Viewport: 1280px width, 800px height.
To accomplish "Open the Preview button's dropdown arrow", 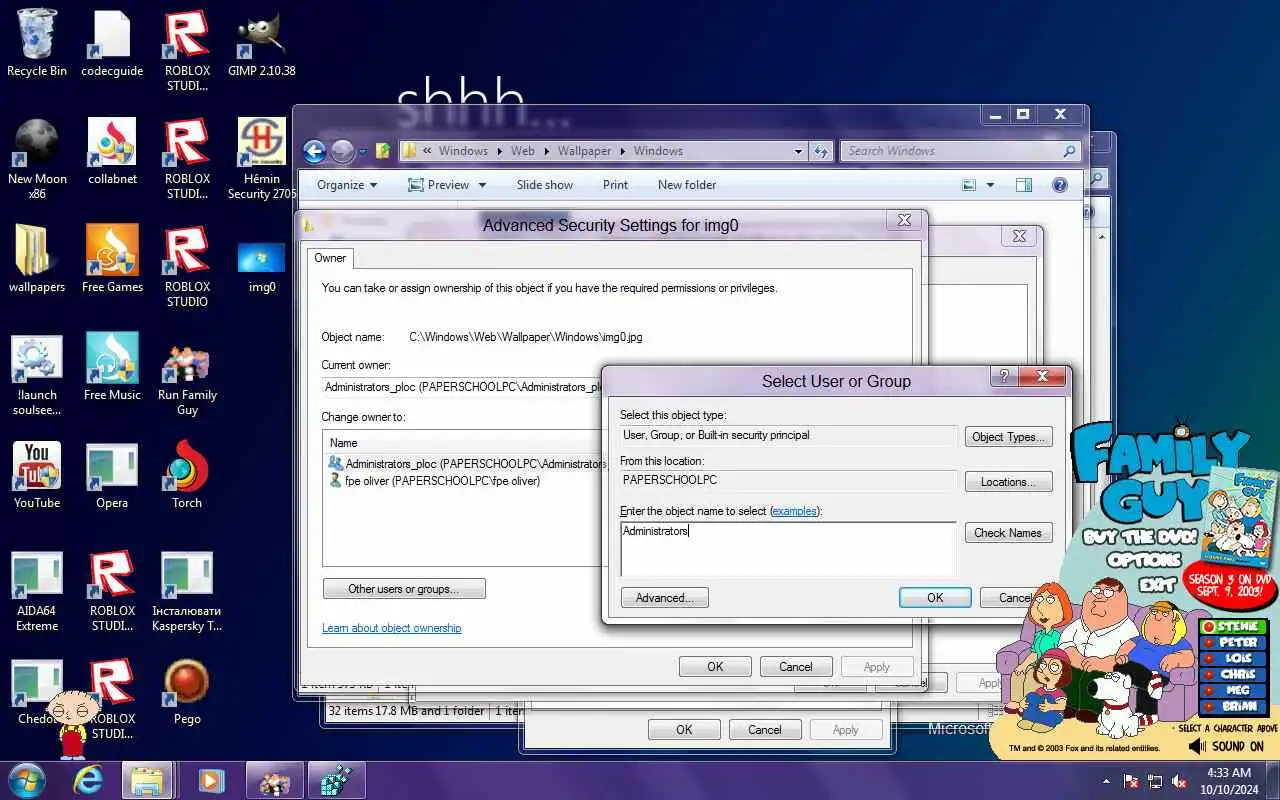I will click(482, 185).
